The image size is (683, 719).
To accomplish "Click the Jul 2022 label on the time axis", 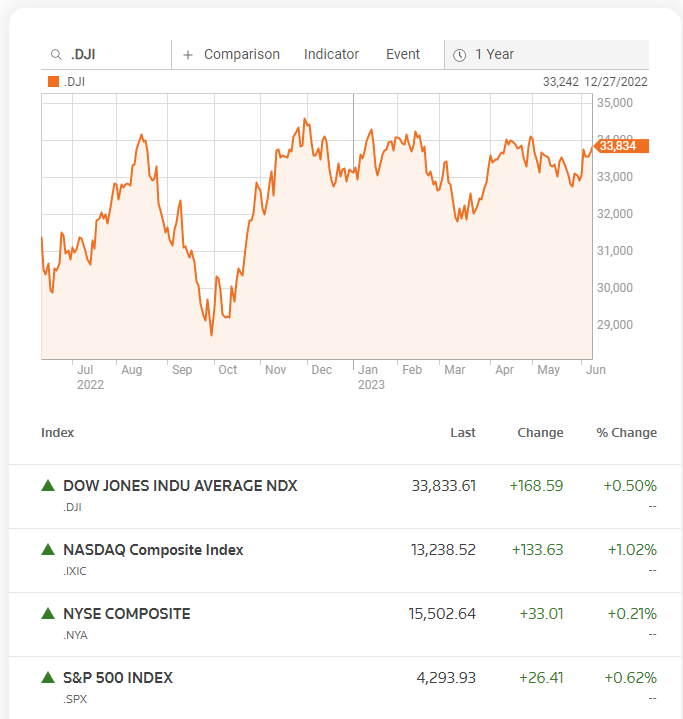I will [90, 377].
